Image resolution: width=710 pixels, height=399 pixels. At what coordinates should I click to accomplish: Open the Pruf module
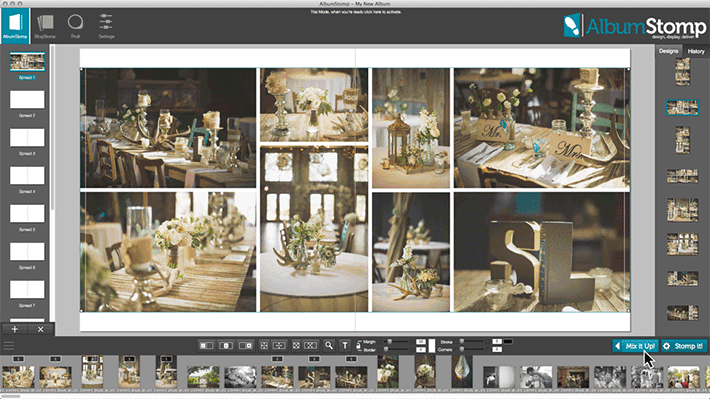75,26
